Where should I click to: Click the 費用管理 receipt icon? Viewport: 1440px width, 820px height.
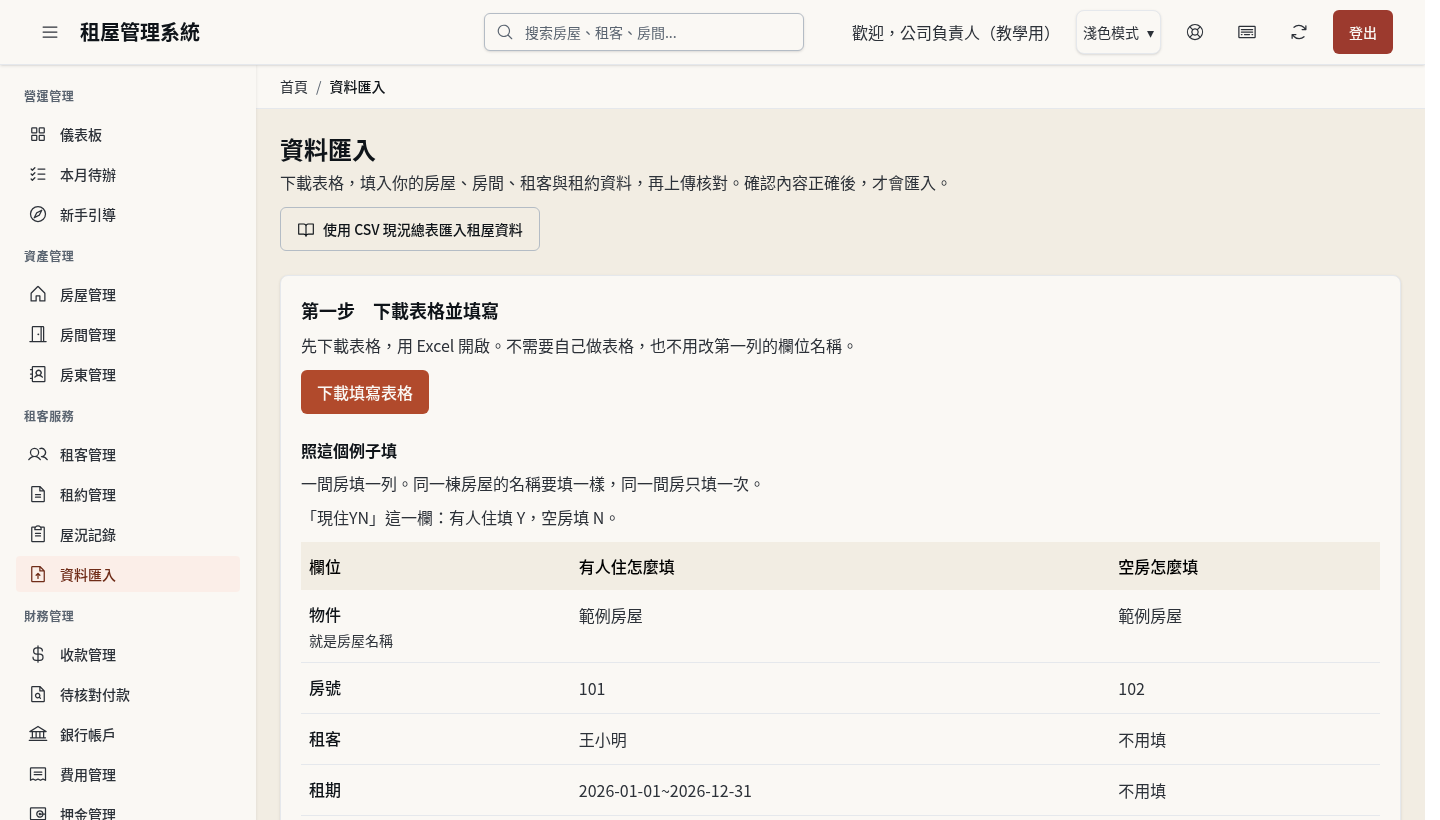pyautogui.click(x=38, y=774)
